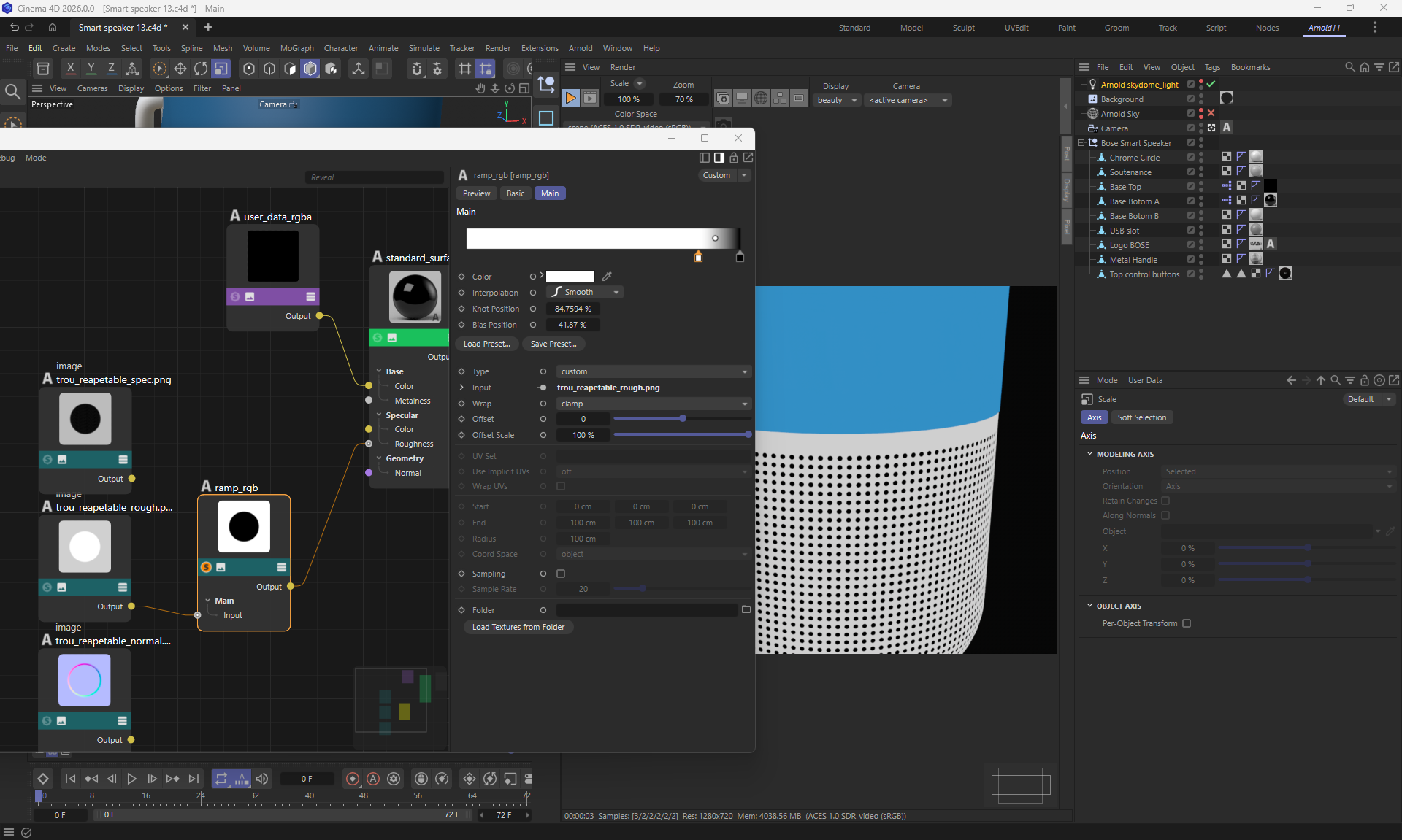Click the Load Preset button

point(486,344)
